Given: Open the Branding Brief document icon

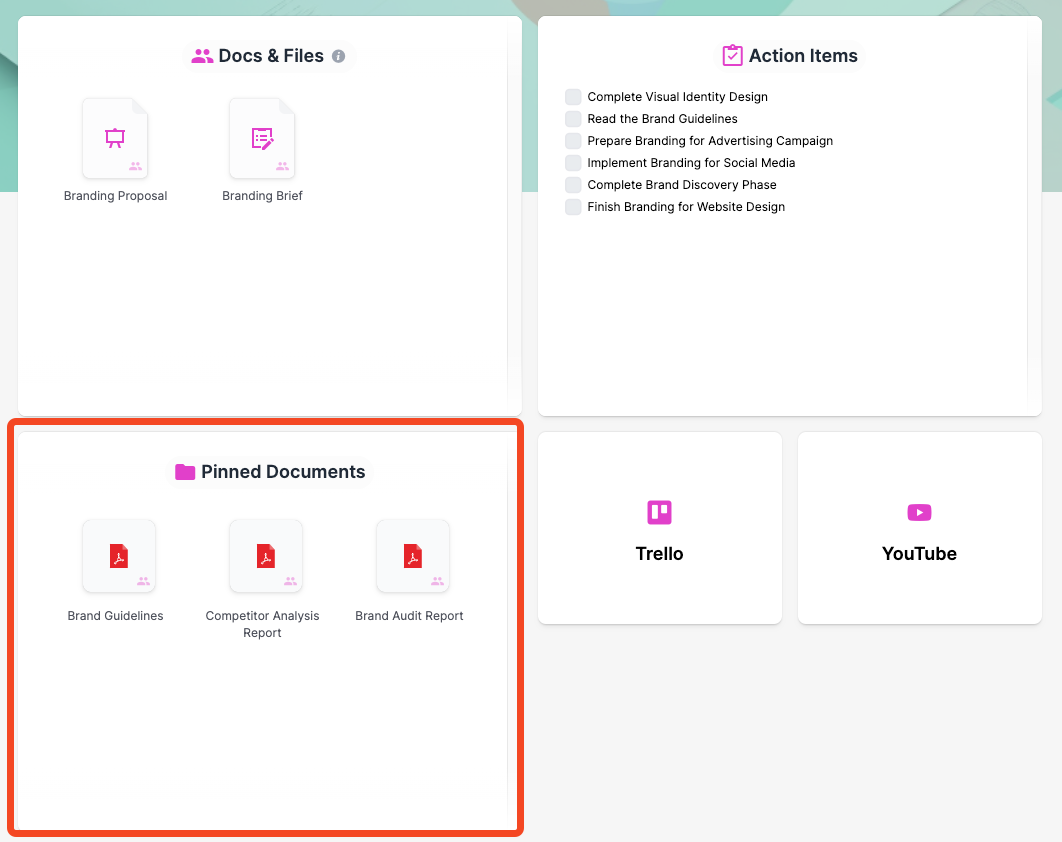Looking at the screenshot, I should point(262,138).
